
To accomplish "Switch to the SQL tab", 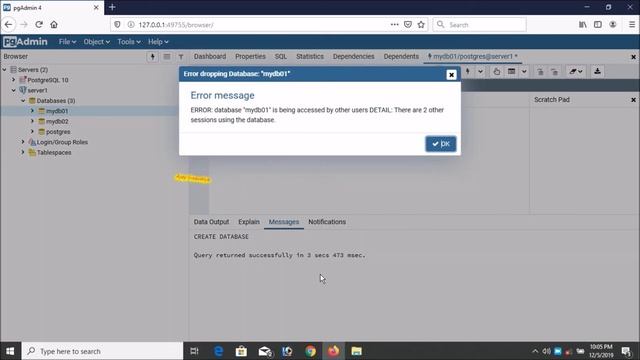I will pos(281,56).
